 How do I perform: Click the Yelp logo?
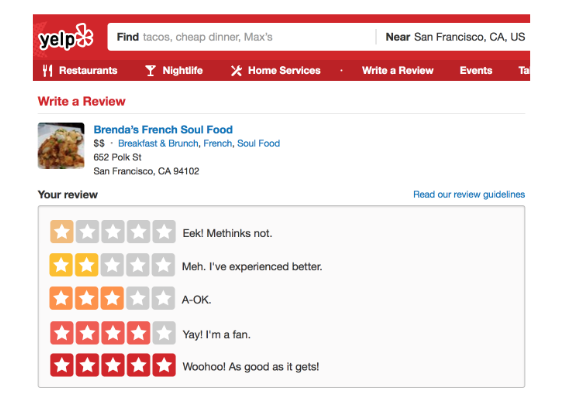pos(65,37)
